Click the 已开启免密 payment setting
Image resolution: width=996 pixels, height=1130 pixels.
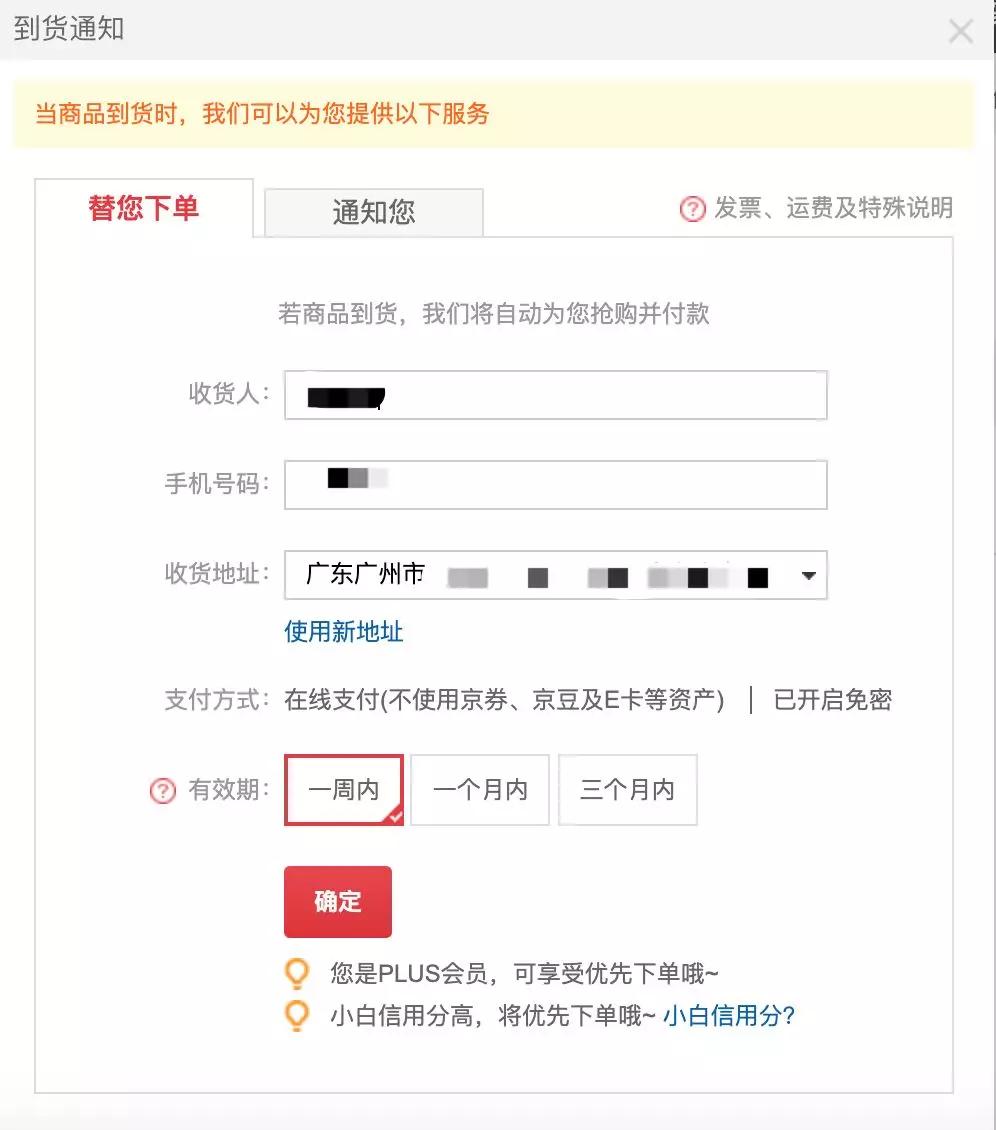tap(831, 700)
